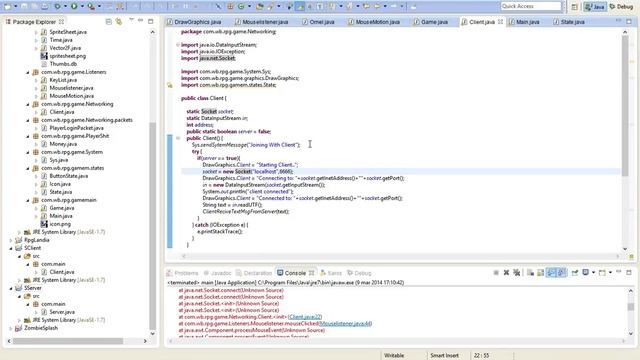Open the Declaration view tab

(254, 273)
